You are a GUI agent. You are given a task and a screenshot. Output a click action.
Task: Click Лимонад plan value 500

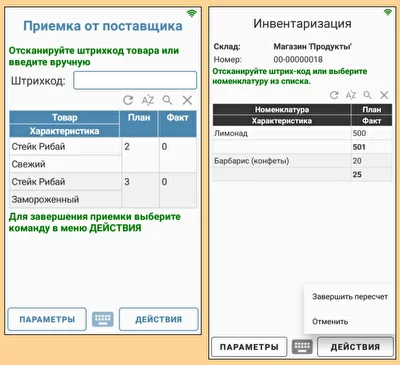pos(359,133)
